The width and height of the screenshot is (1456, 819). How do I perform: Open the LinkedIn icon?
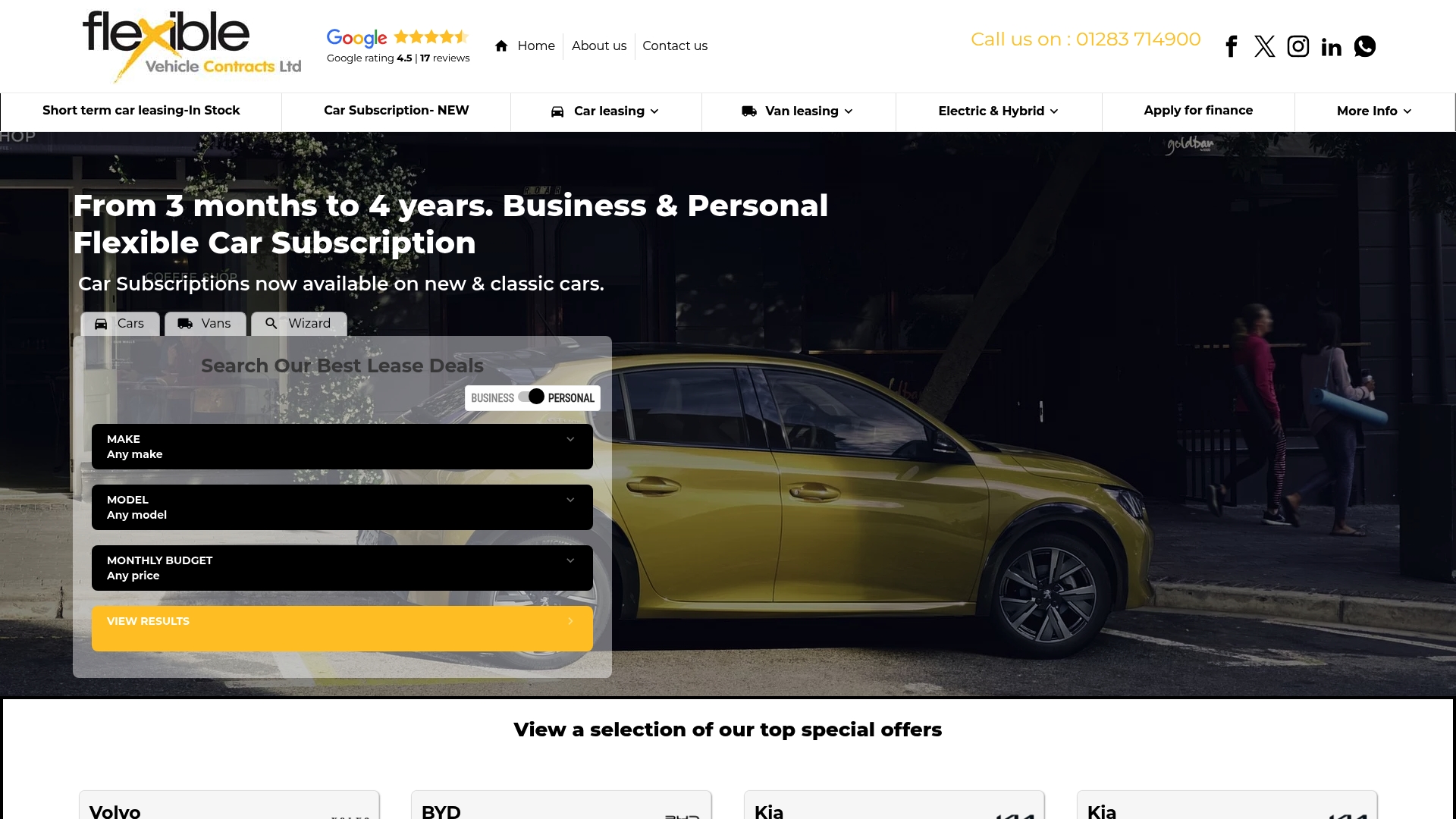pos(1332,47)
